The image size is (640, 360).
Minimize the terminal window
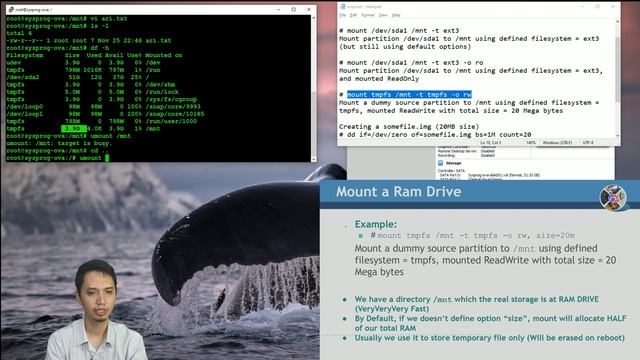278,9
